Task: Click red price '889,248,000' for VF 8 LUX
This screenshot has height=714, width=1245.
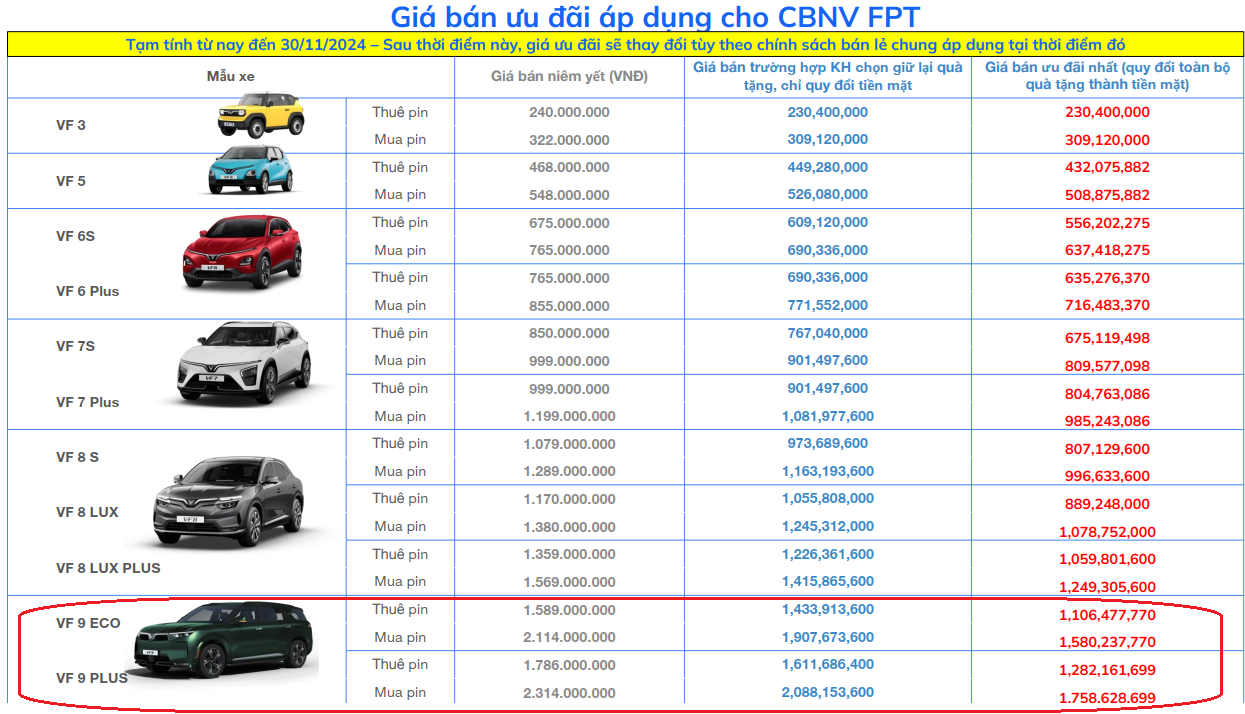Action: [x=1106, y=505]
